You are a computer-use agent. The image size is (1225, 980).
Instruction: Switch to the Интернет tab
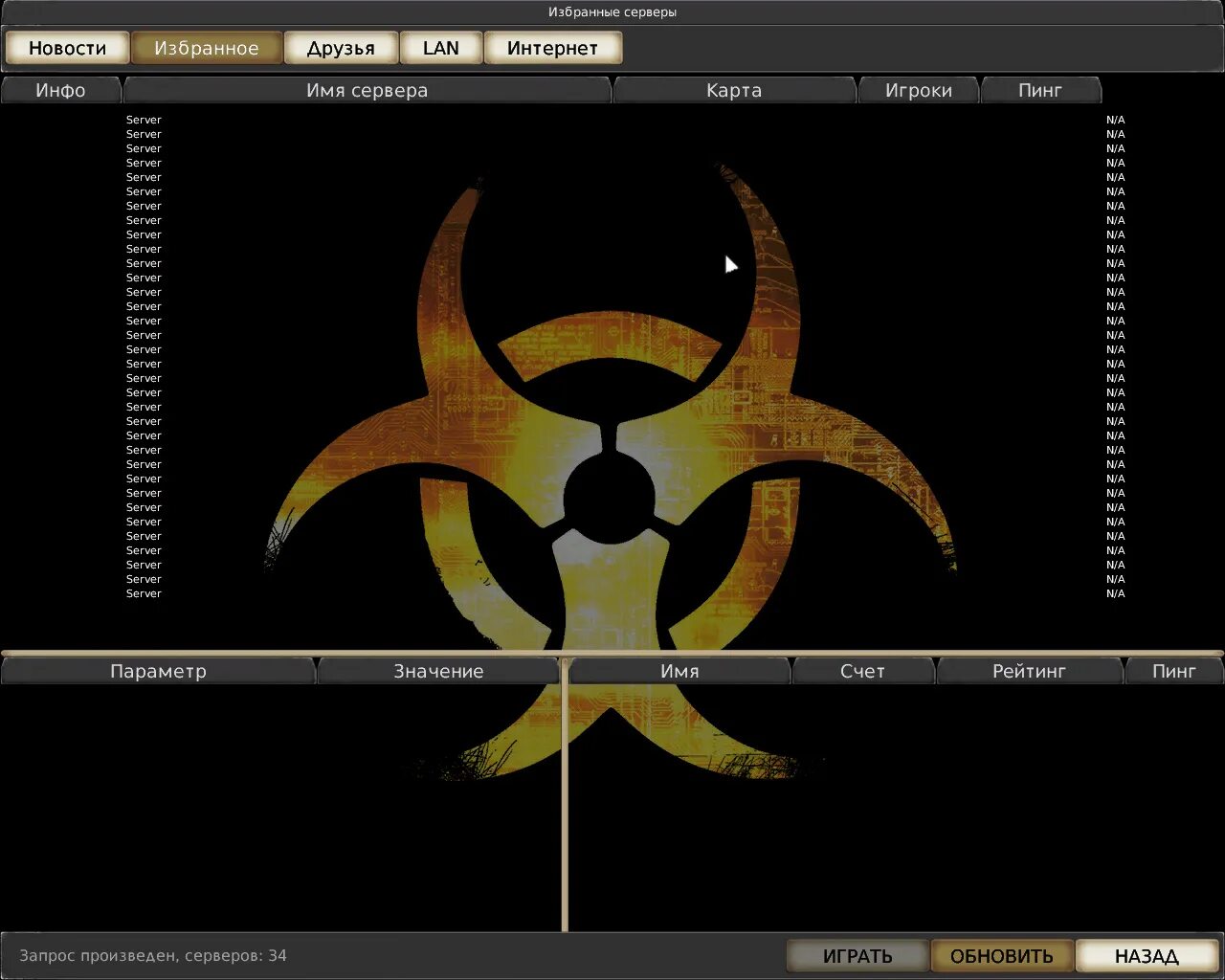[553, 48]
